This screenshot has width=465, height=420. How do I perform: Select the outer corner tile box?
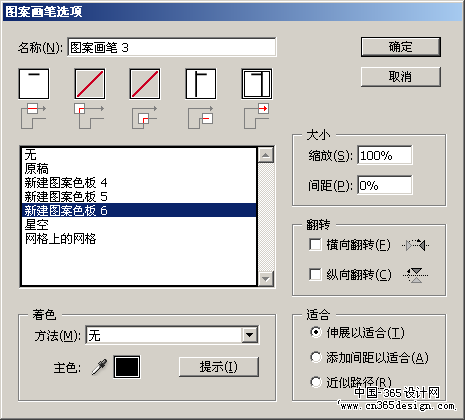coord(90,84)
